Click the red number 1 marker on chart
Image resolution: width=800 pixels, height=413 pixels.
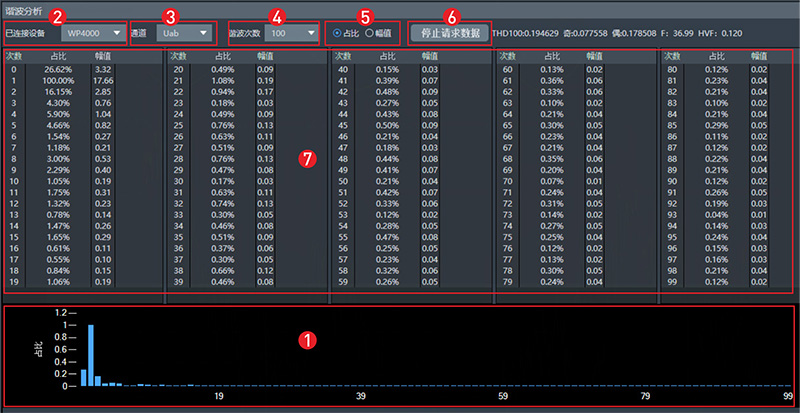coord(308,339)
